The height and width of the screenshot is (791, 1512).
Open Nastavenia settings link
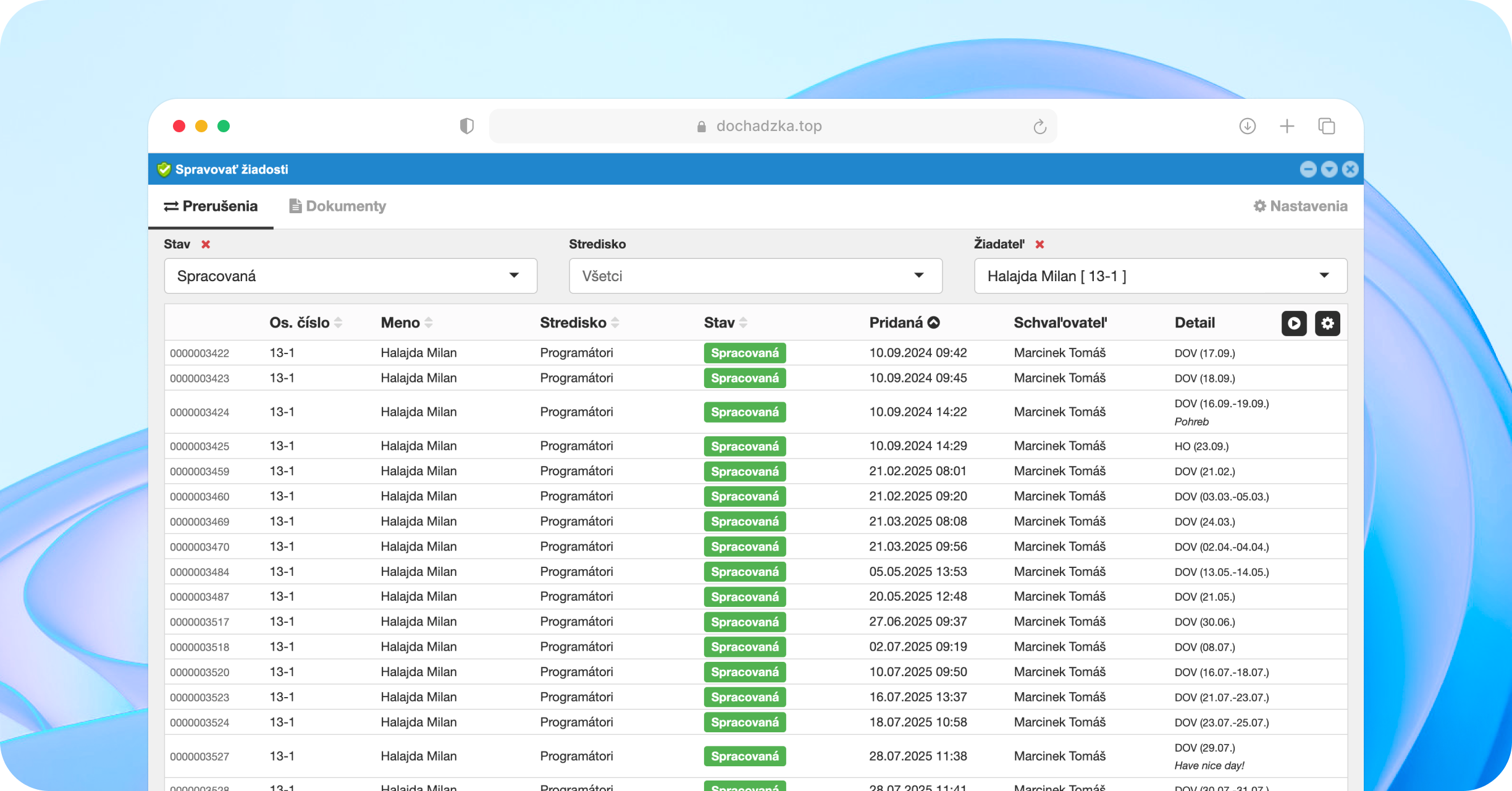pyautogui.click(x=1300, y=206)
